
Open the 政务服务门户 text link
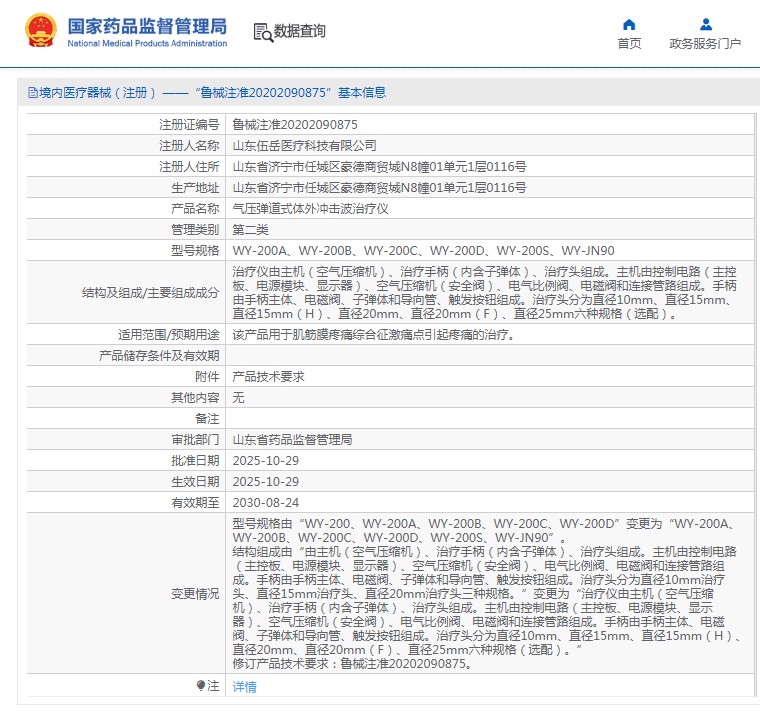point(705,44)
